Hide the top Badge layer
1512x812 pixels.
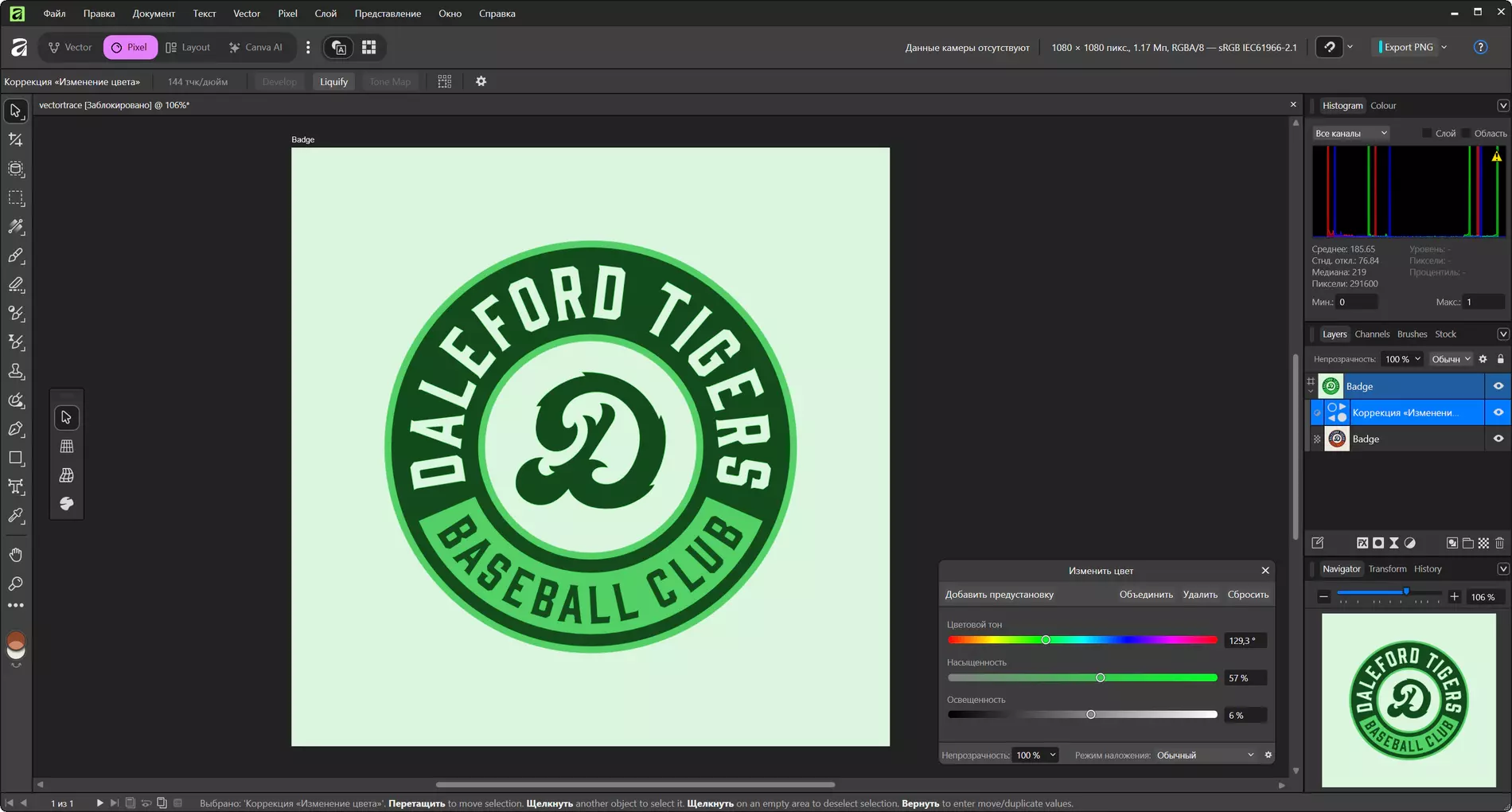pos(1498,386)
